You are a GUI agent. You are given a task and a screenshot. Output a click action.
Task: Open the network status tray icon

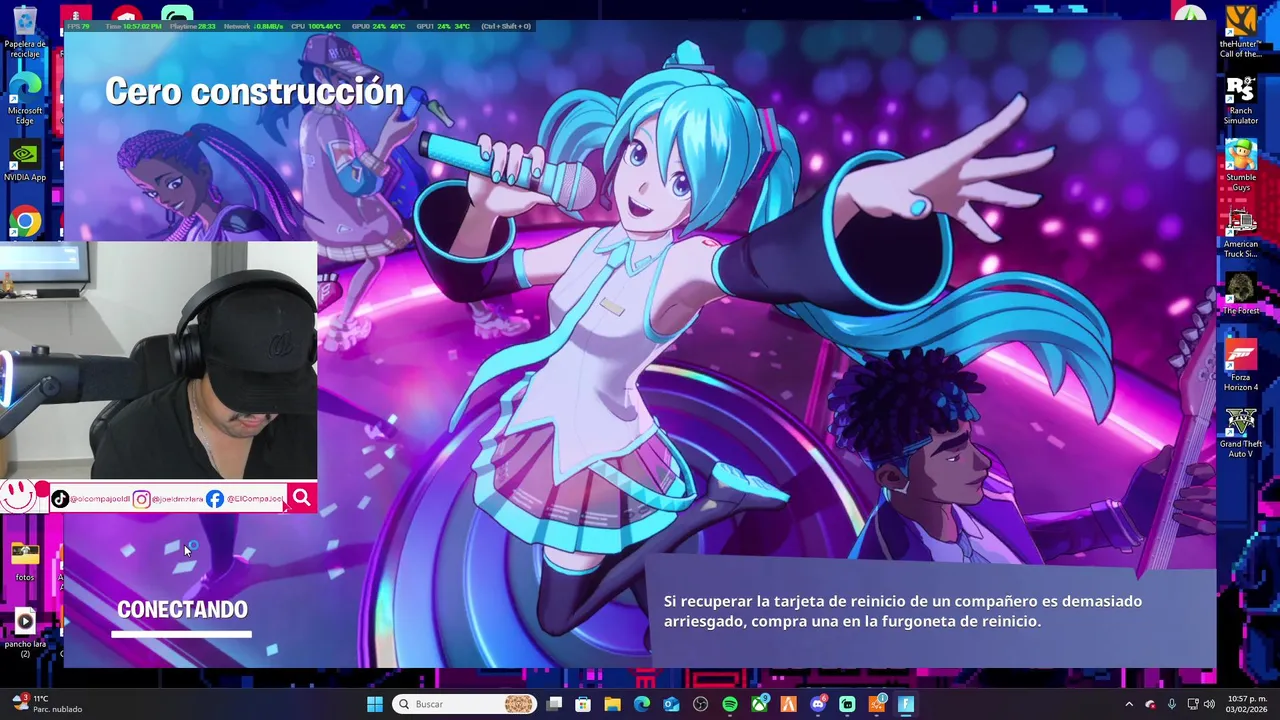coord(1192,704)
